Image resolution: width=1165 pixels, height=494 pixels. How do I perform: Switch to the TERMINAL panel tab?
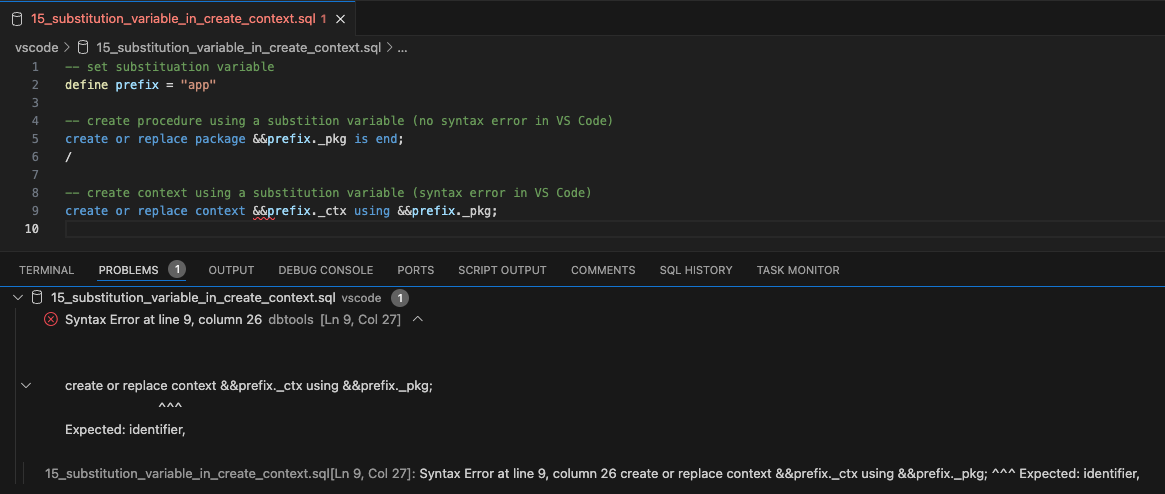46,270
